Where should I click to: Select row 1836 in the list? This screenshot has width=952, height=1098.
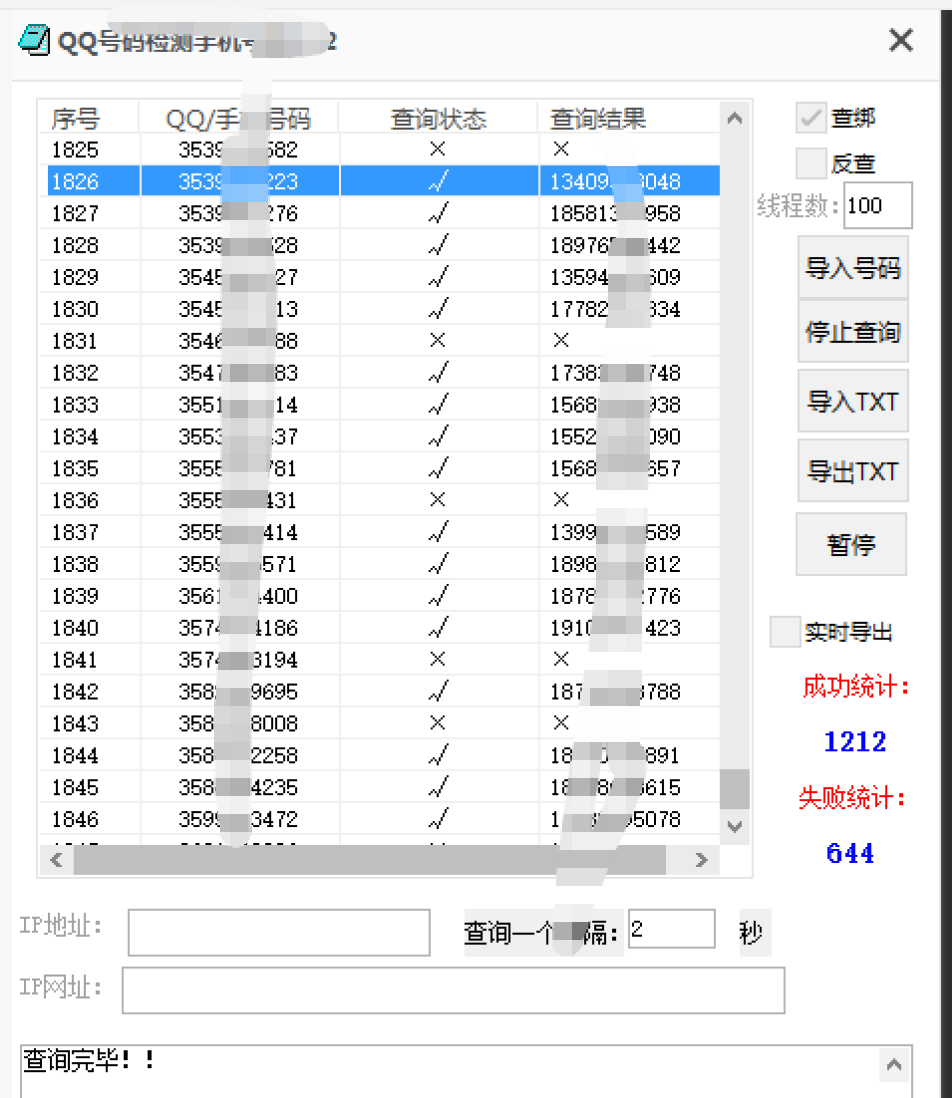[380, 500]
